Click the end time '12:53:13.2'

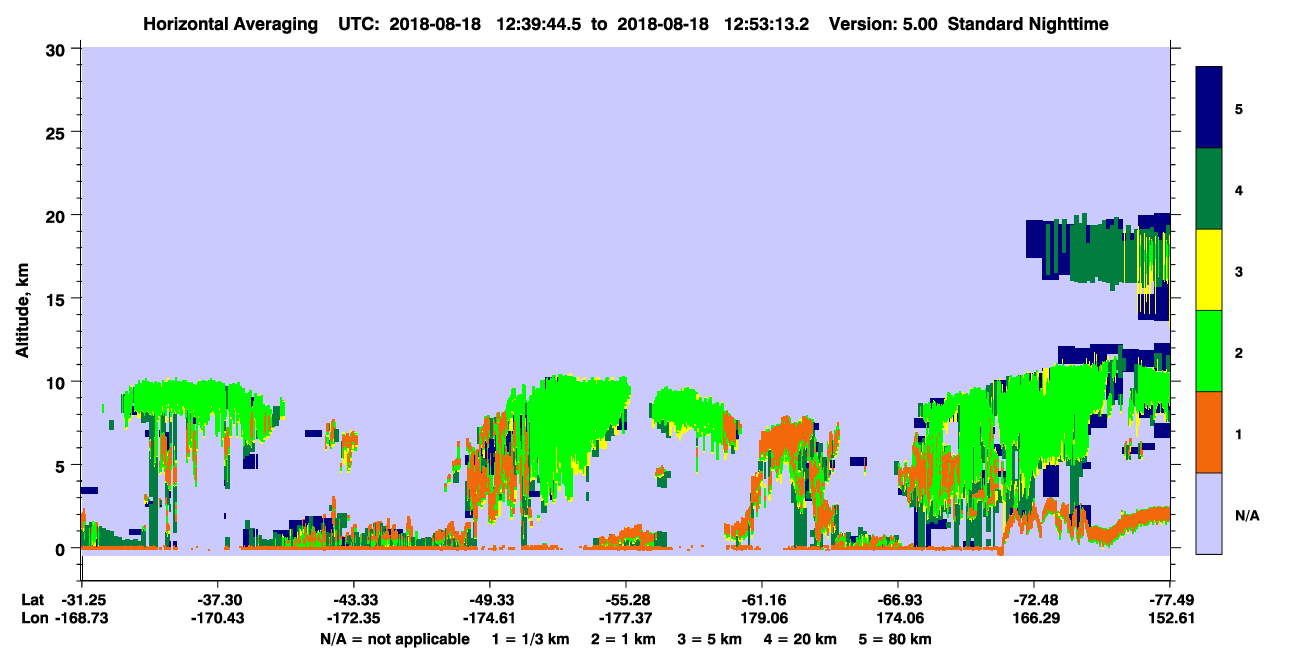pyautogui.click(x=767, y=23)
